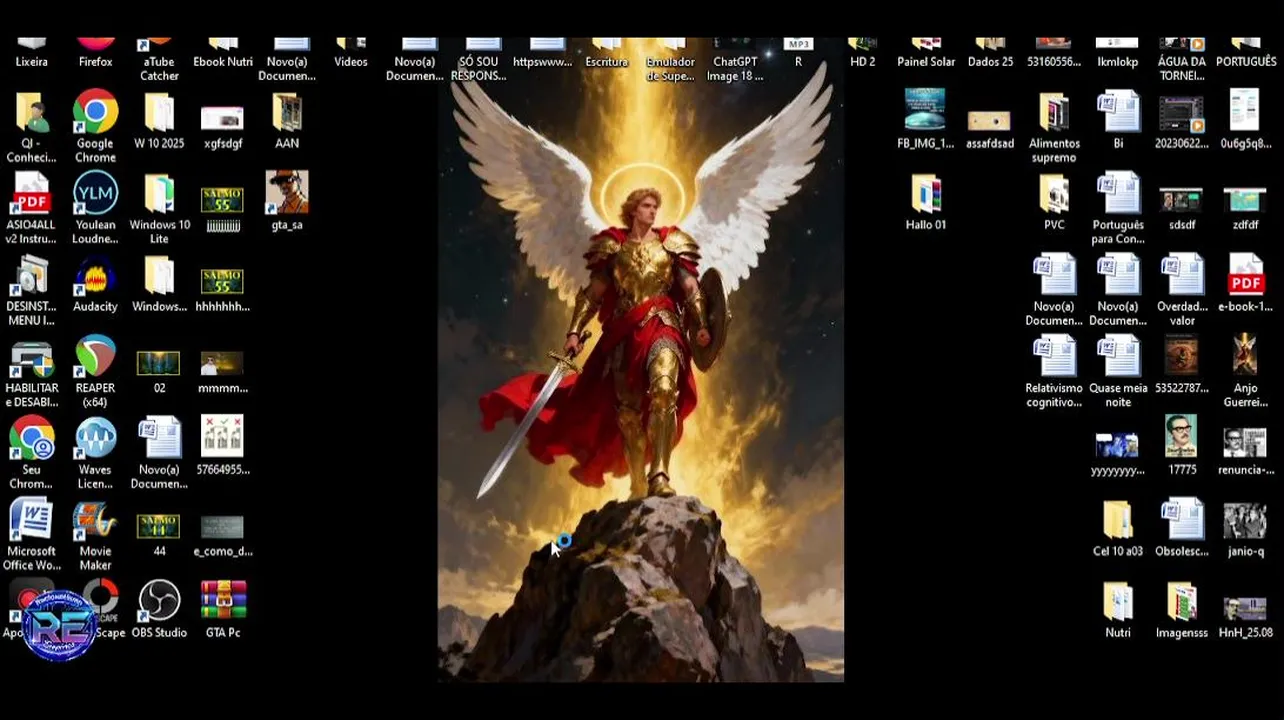Screen dimensions: 1284x720
Task: Open the PVC folder
Action: (x=1054, y=193)
